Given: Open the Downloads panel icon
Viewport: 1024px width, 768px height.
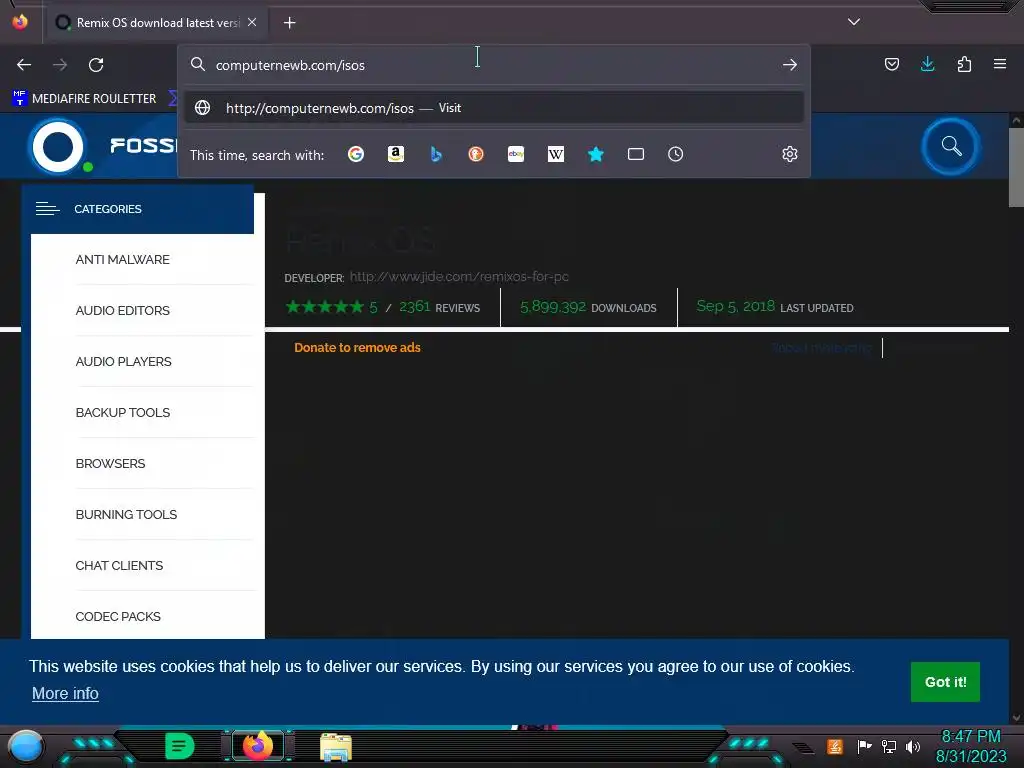Looking at the screenshot, I should tap(927, 64).
